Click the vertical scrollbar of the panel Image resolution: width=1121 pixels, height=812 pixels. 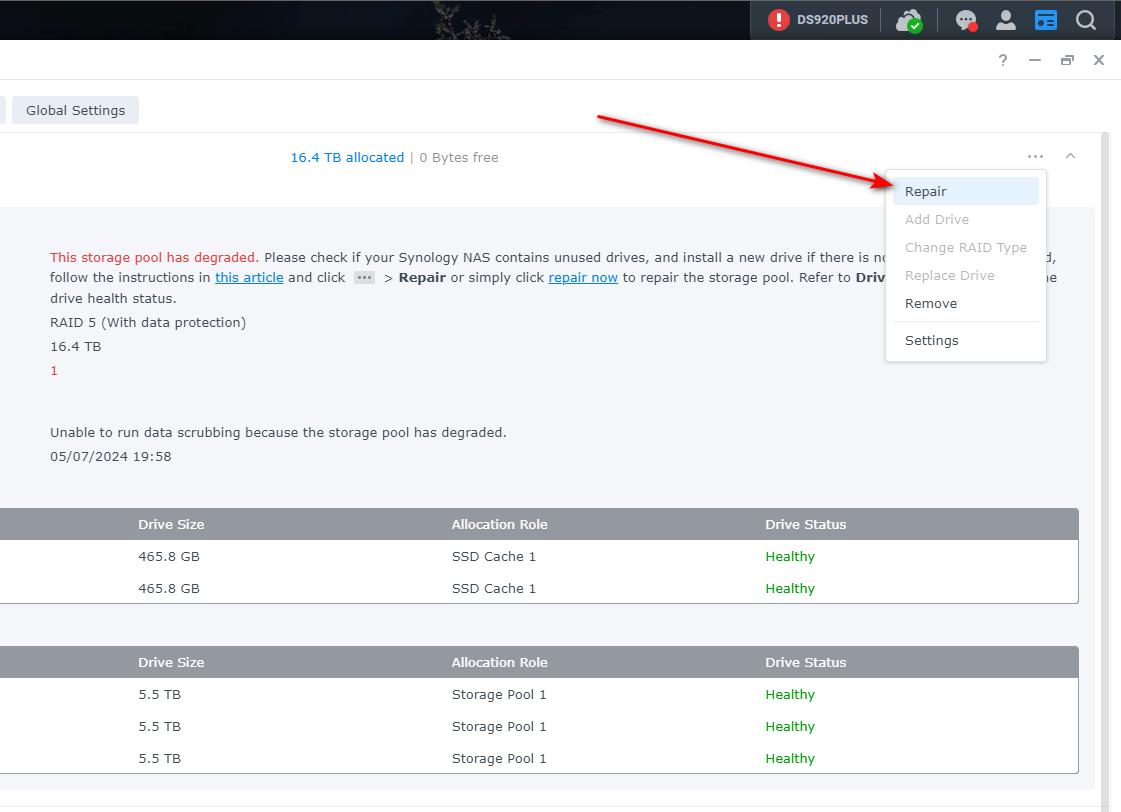(x=1105, y=472)
